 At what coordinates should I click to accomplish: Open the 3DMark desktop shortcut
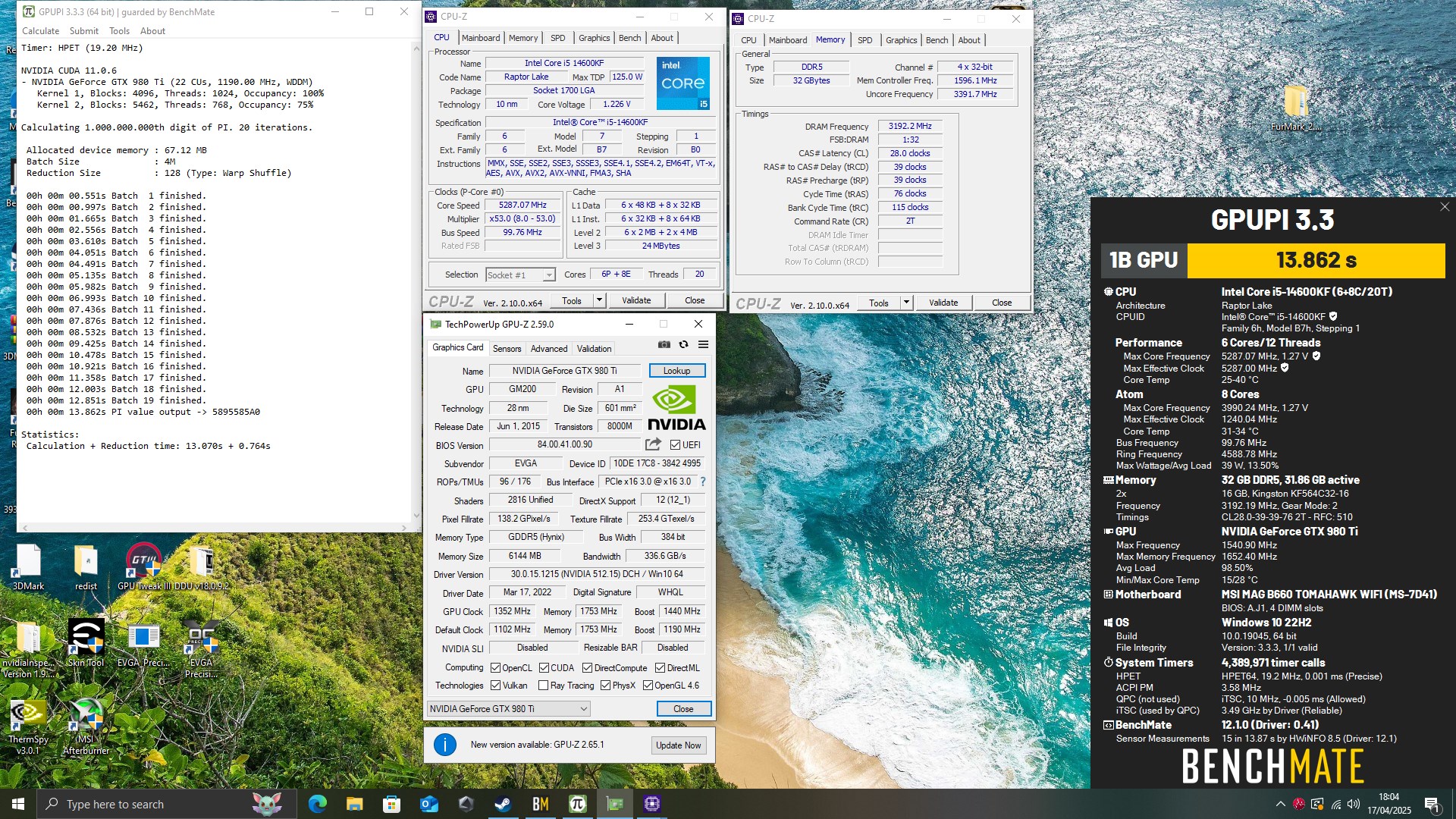click(28, 566)
